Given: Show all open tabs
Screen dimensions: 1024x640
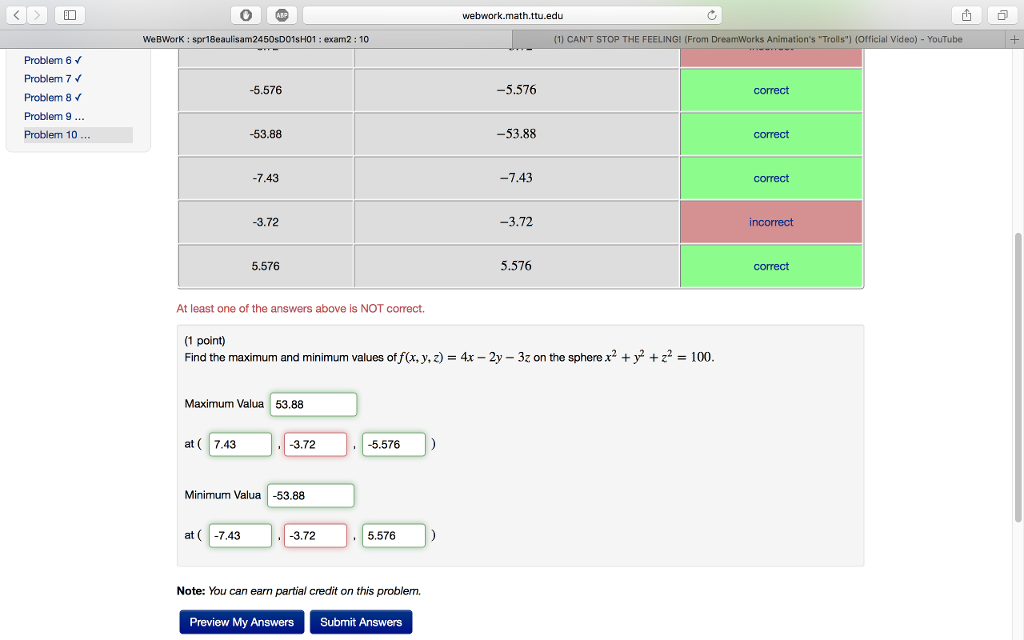Looking at the screenshot, I should pyautogui.click(x=1001, y=15).
